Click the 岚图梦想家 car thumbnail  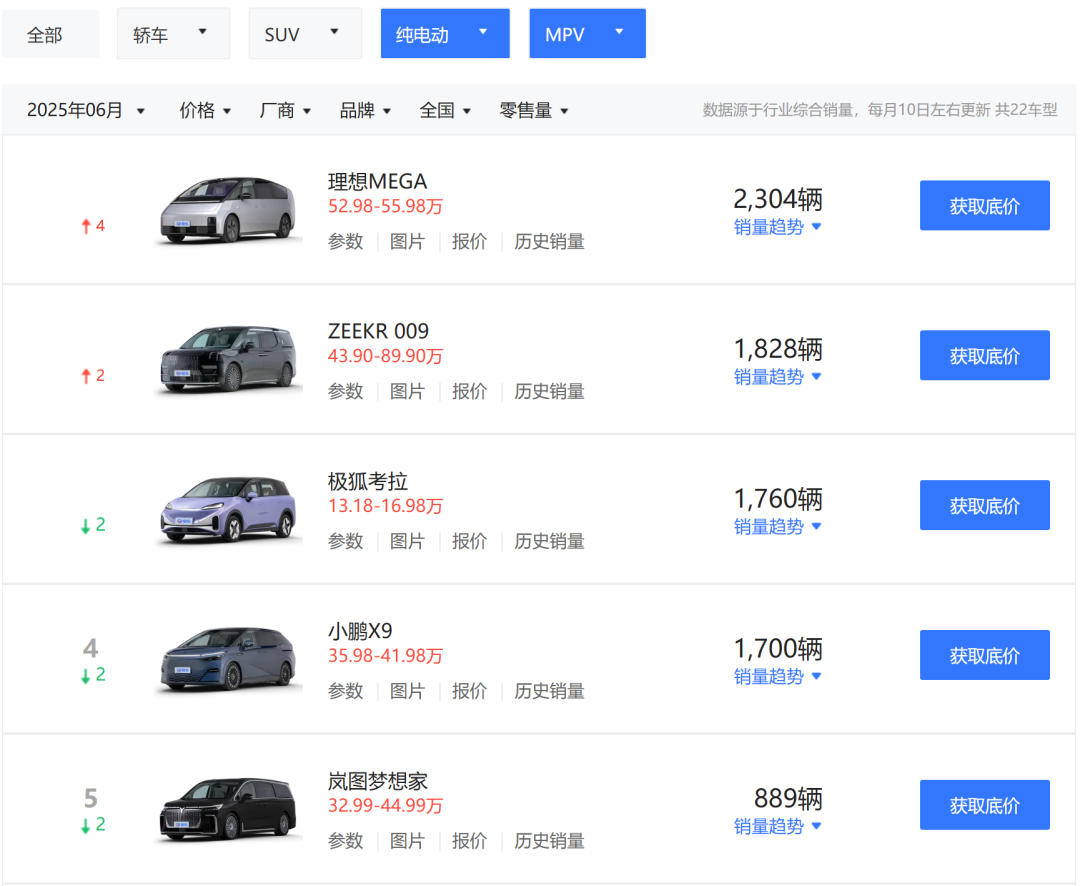[x=229, y=810]
